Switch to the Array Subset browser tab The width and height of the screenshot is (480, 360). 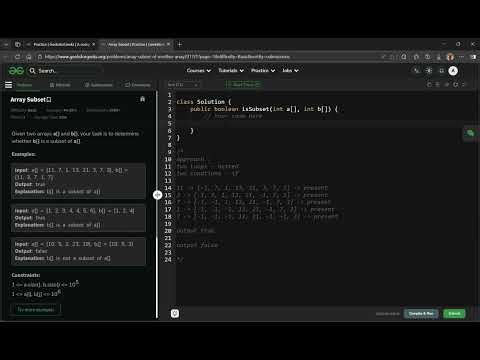coord(136,44)
